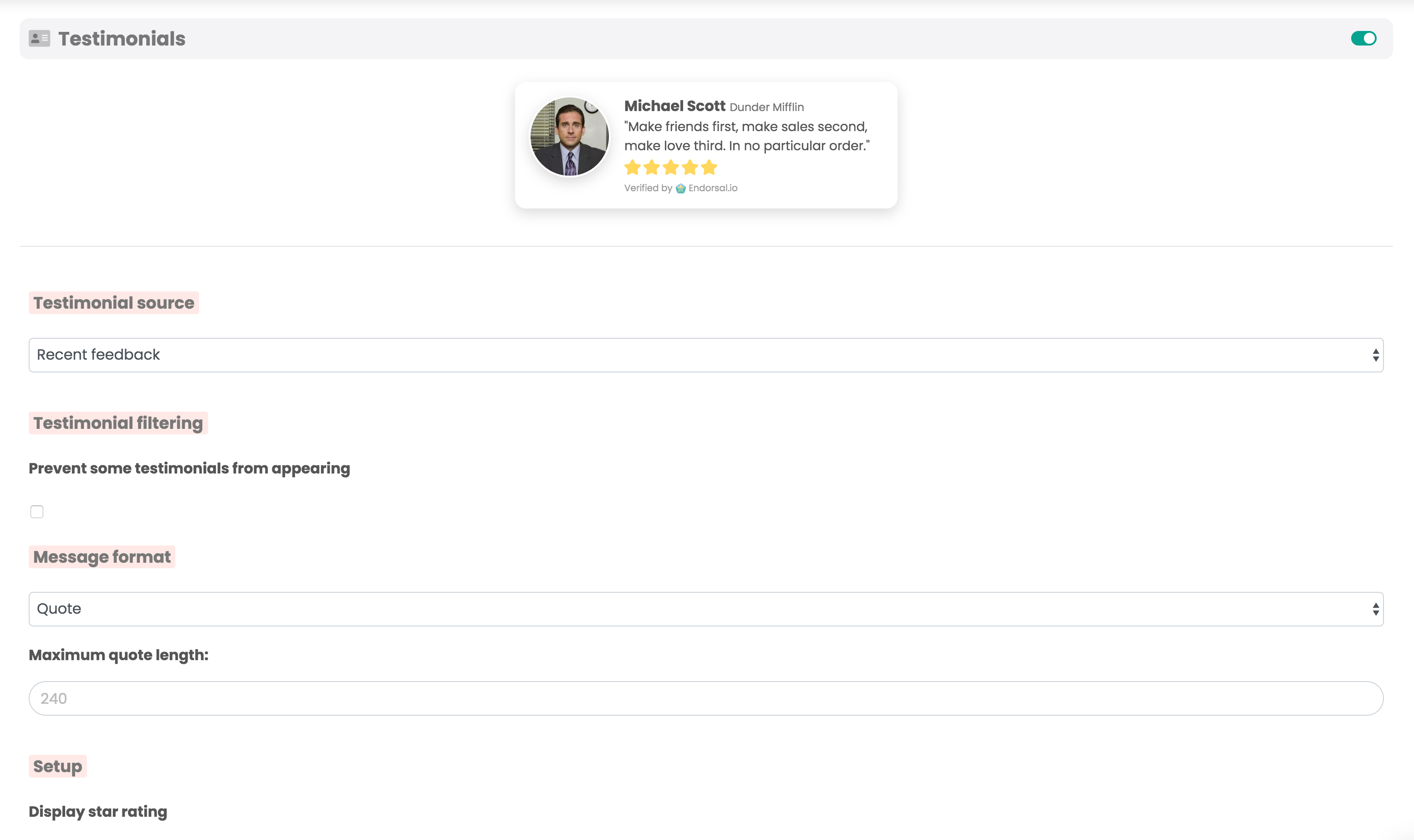Click the Endorsal.io verification logo
Image resolution: width=1414 pixels, height=840 pixels.
pyautogui.click(x=681, y=188)
